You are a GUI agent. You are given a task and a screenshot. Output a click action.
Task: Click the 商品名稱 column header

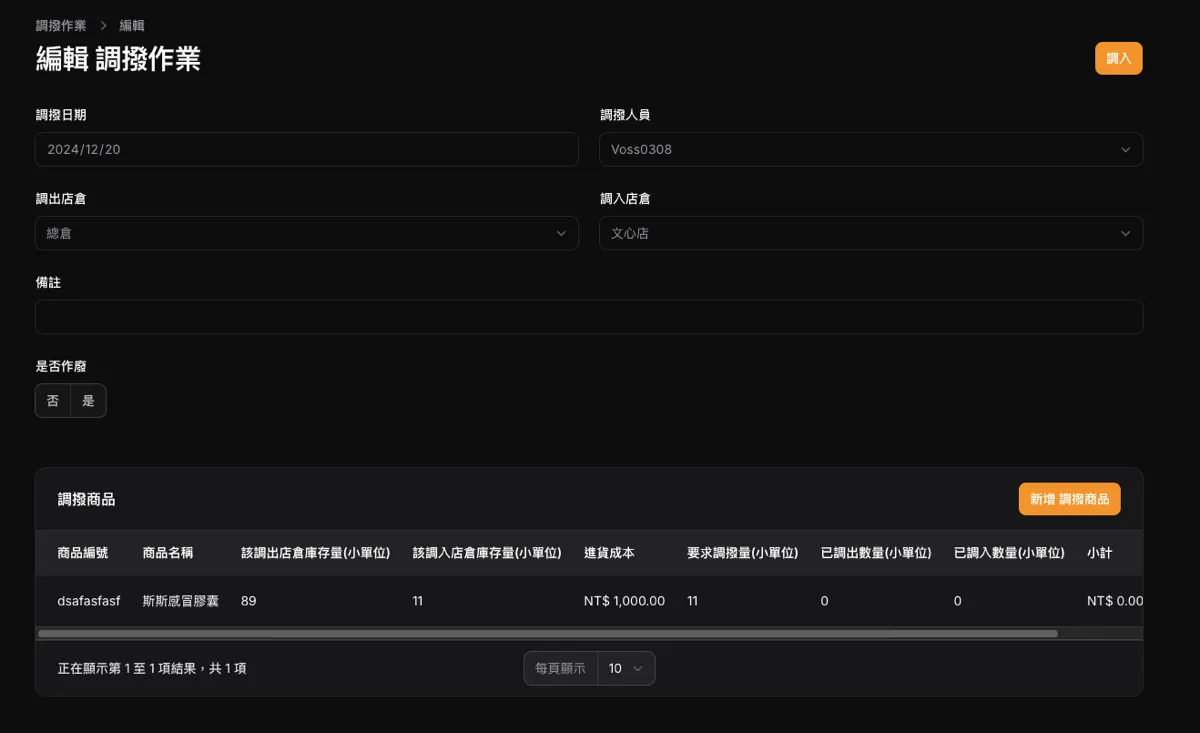[x=168, y=553]
